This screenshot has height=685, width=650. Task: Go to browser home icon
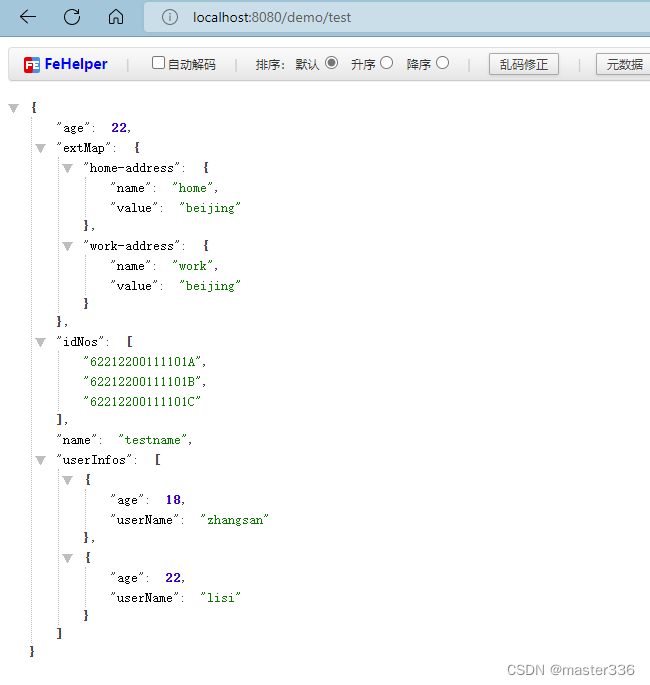116,17
